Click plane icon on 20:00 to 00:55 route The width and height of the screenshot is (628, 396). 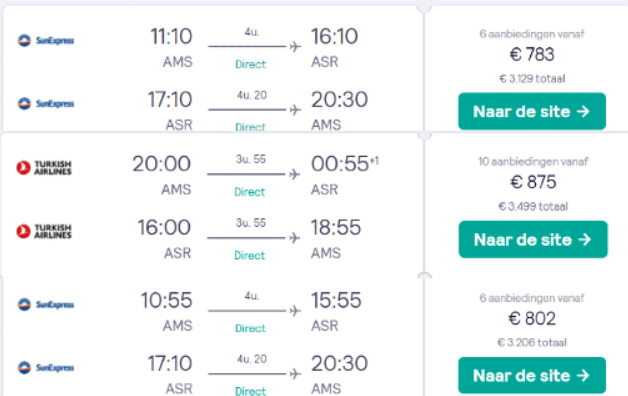(x=294, y=175)
